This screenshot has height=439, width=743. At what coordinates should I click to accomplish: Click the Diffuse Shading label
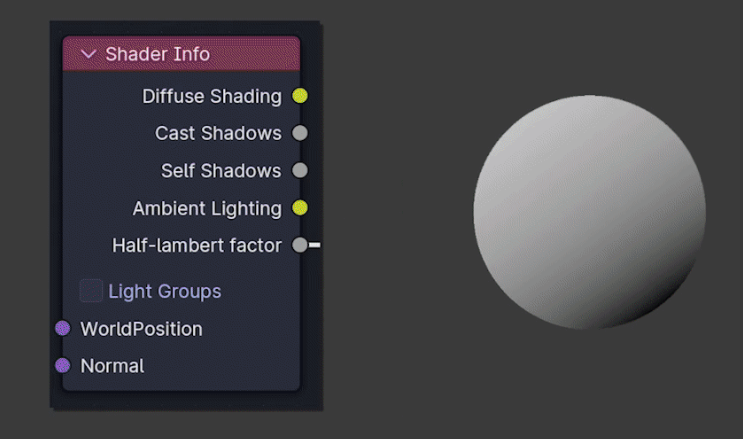coord(212,96)
